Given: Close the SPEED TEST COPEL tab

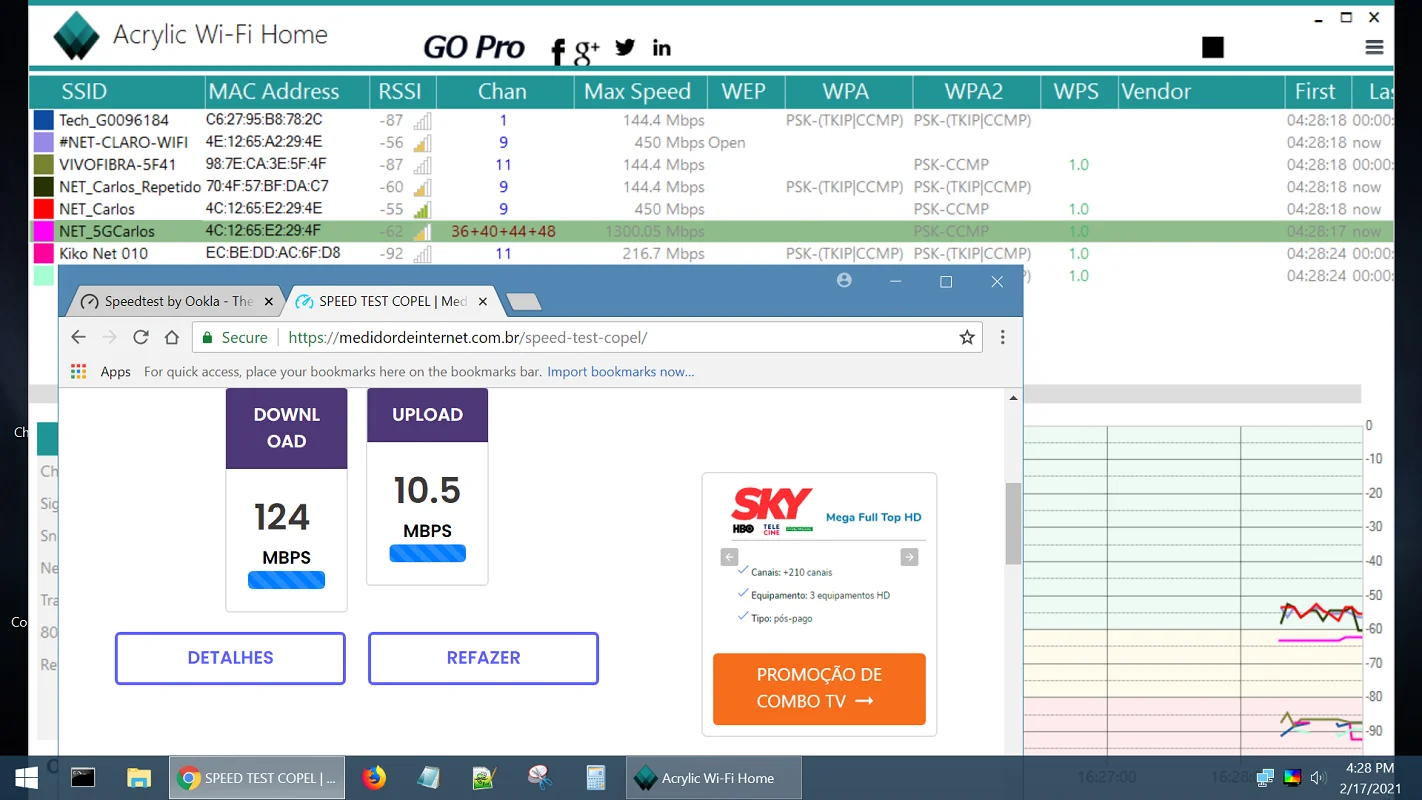Looking at the screenshot, I should coord(484,301).
